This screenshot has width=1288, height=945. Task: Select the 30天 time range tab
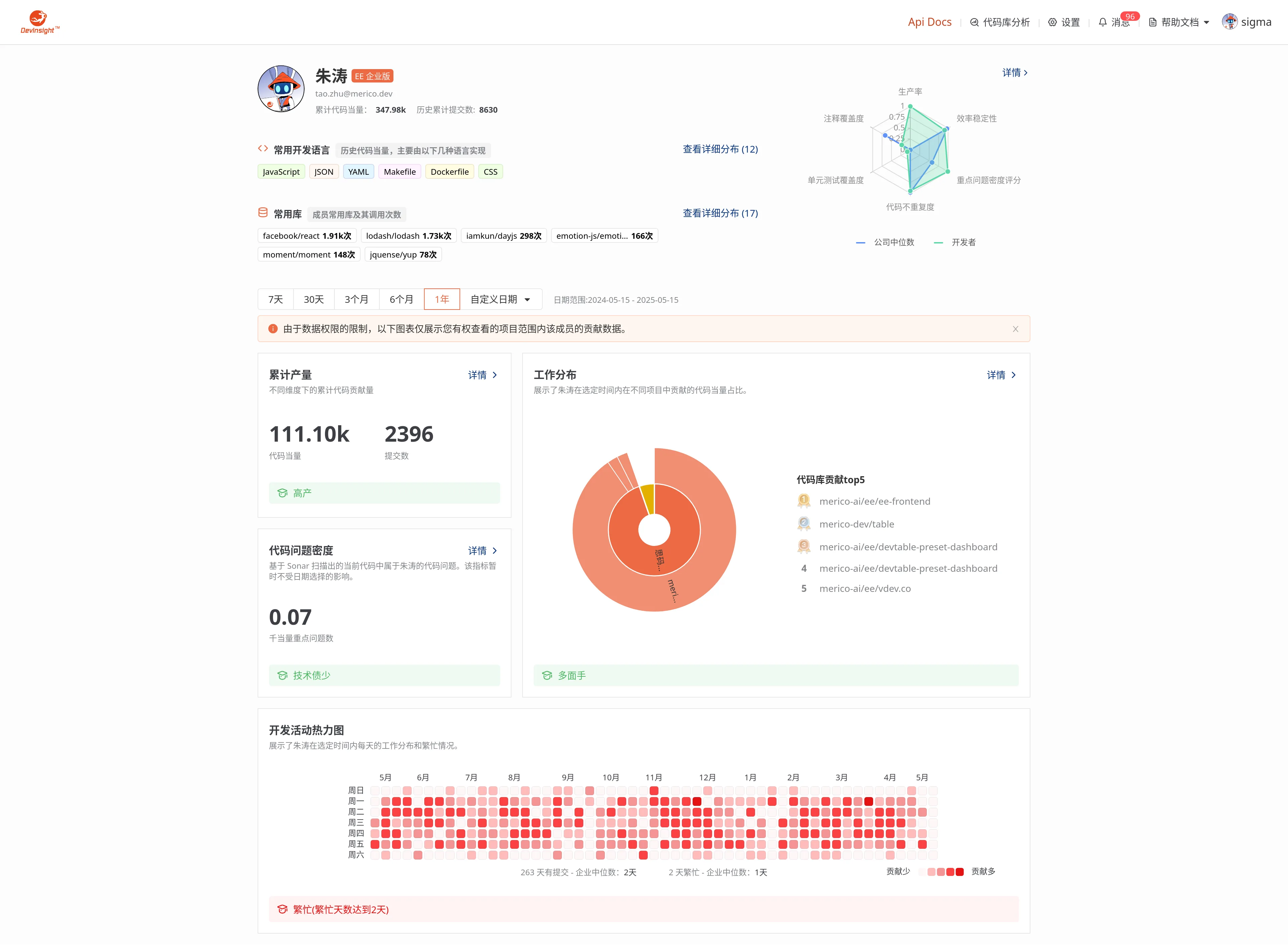click(x=314, y=299)
